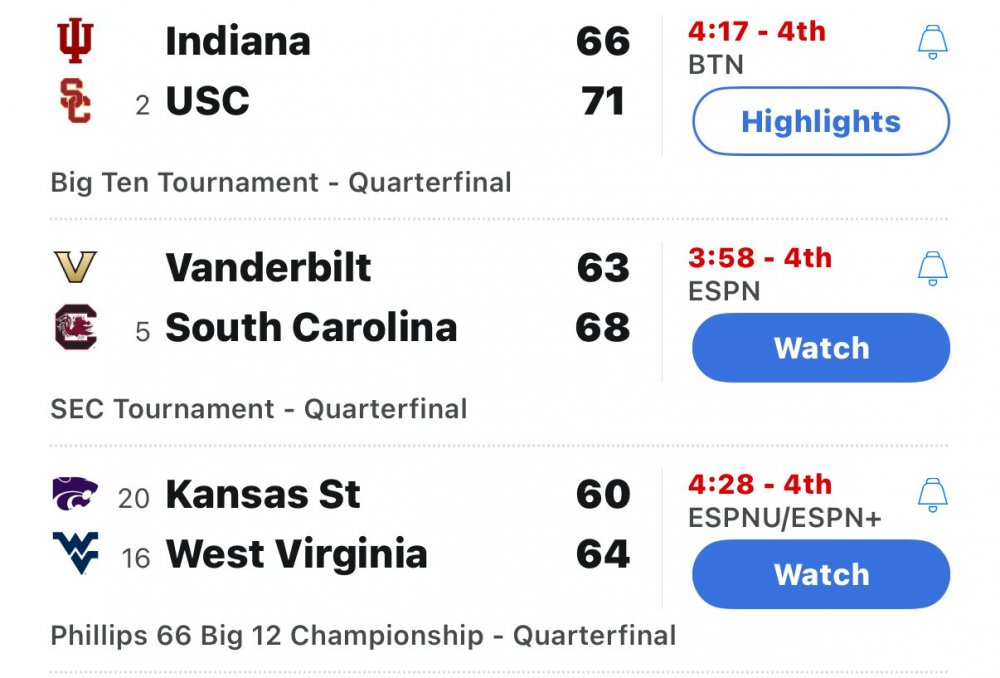Tap West Virginia's score of 64
1000x678 pixels.
coord(603,554)
